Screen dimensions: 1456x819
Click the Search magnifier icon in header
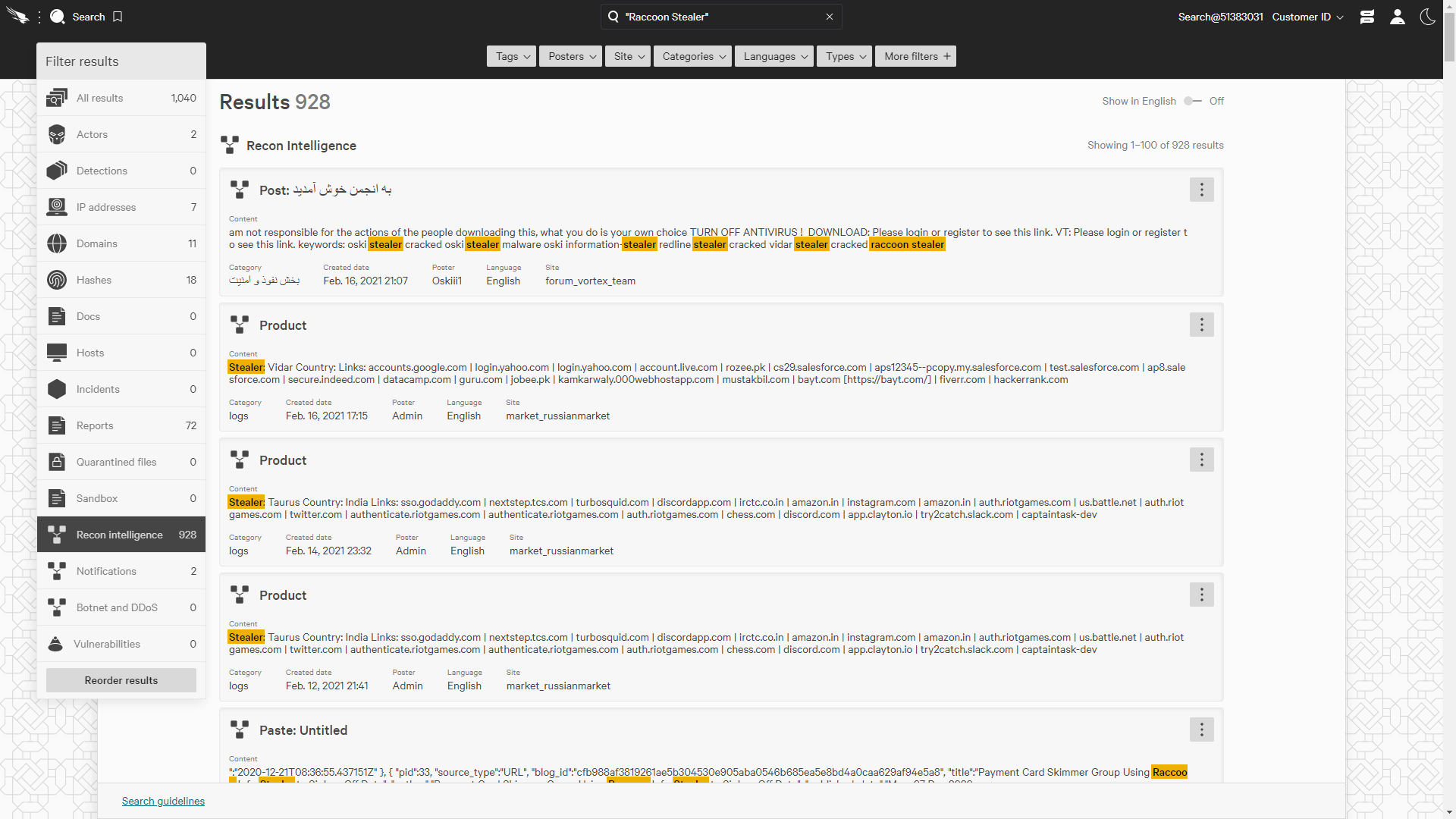[x=58, y=17]
